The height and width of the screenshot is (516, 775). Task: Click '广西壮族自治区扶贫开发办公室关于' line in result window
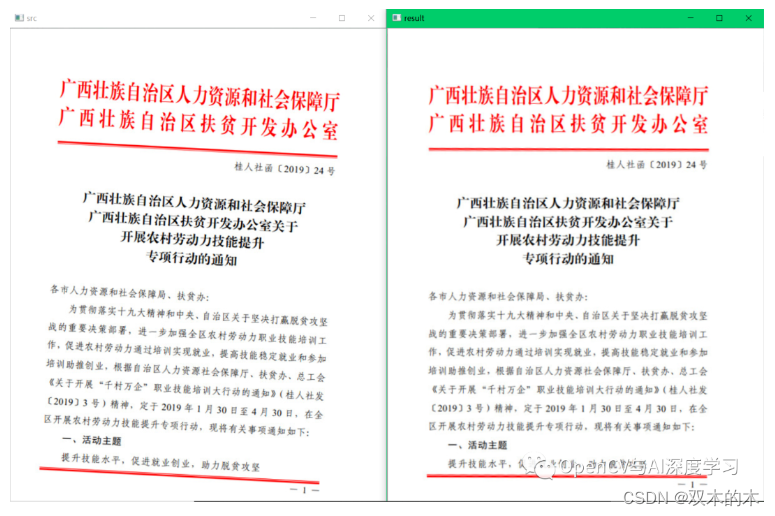point(568,222)
